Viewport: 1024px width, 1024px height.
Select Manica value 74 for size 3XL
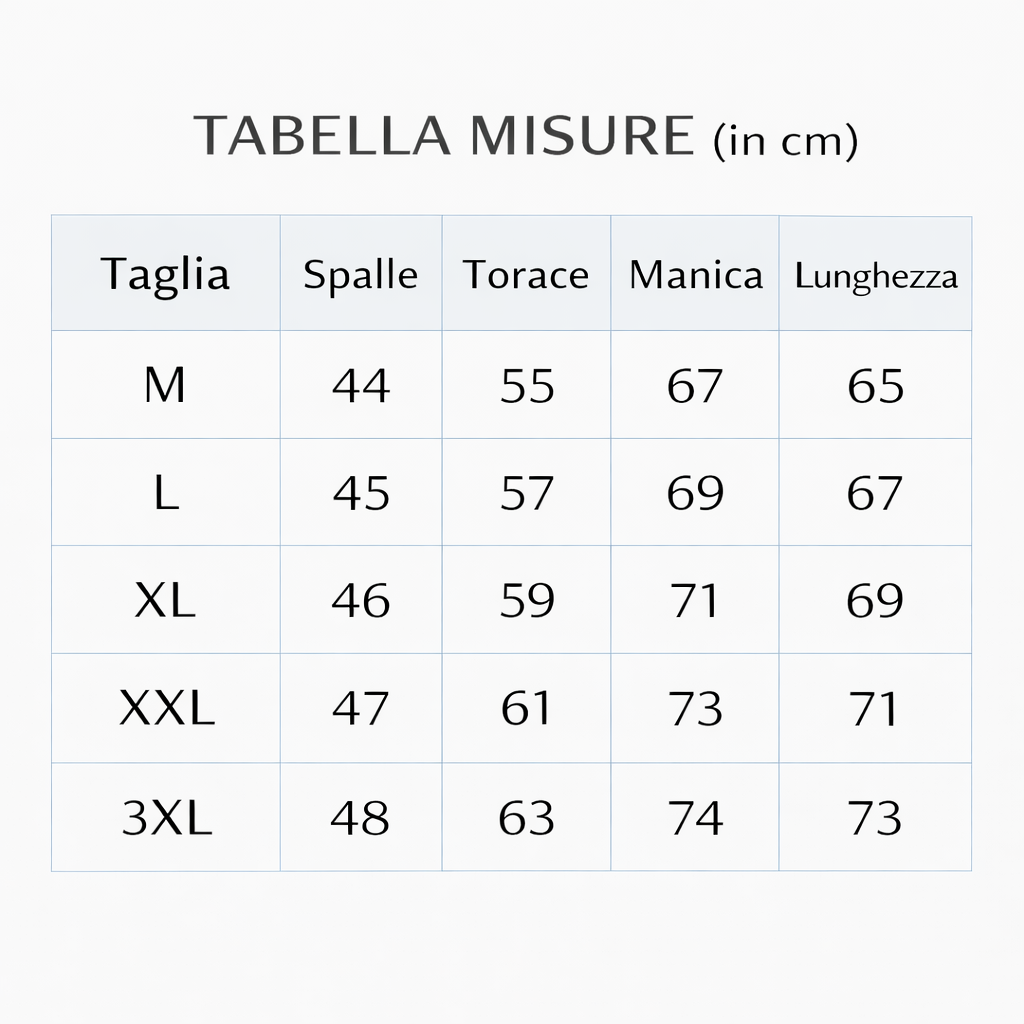tap(695, 818)
